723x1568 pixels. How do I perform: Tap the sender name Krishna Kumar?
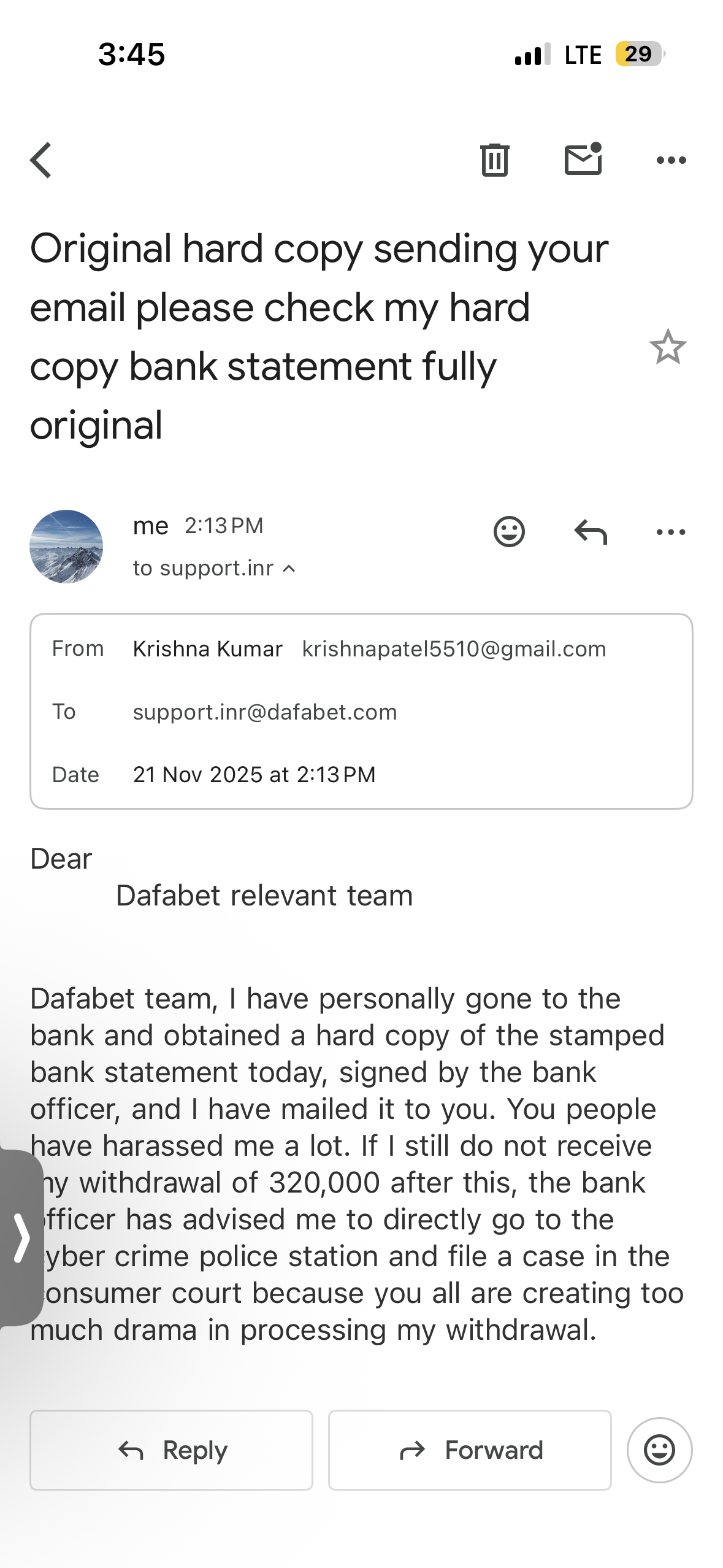pyautogui.click(x=207, y=649)
